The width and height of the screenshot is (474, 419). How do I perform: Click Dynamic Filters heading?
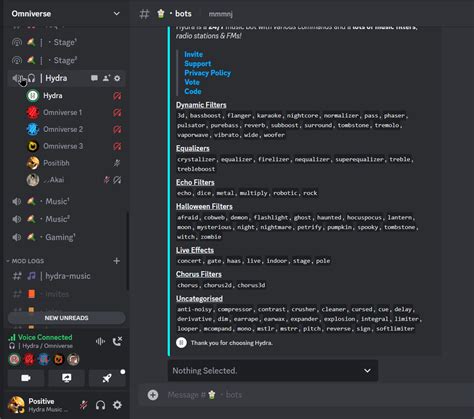[x=201, y=105]
